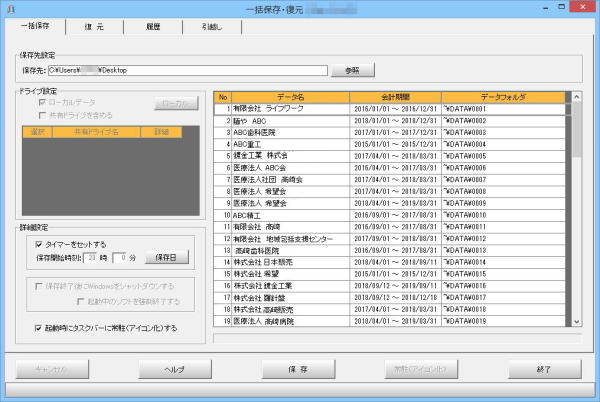Click the データ名 column header
This screenshot has width=600, height=402.
290,97
